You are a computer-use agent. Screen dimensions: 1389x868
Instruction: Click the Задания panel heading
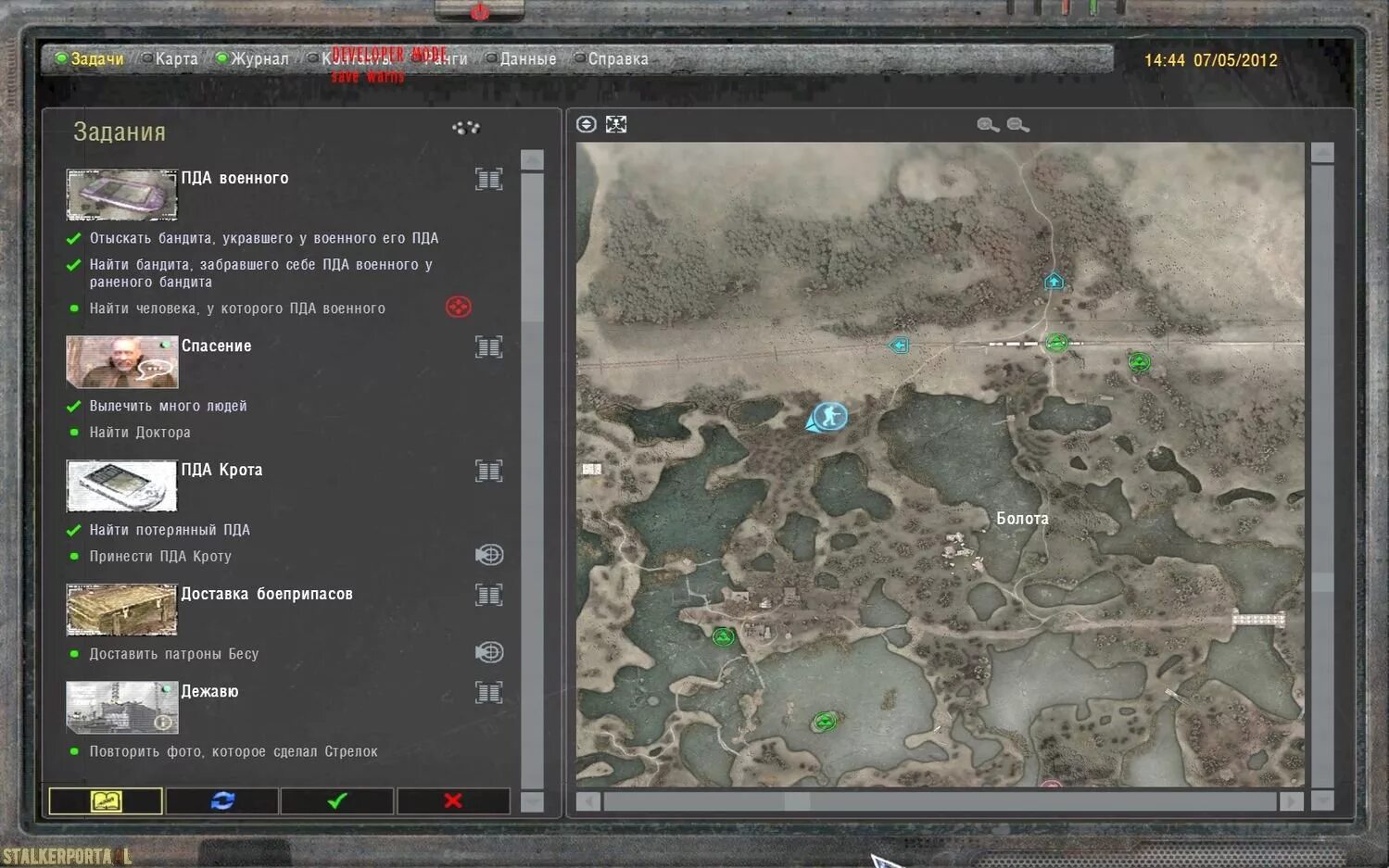click(x=120, y=132)
